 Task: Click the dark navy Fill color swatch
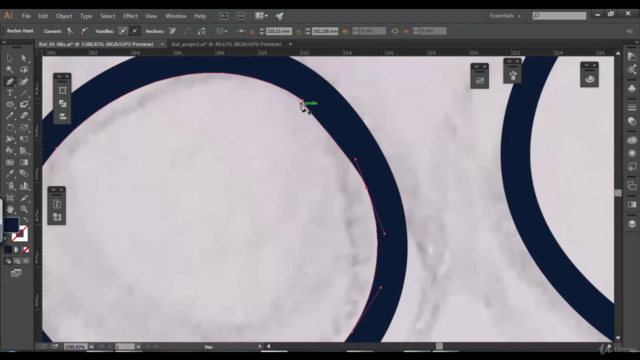(x=11, y=225)
